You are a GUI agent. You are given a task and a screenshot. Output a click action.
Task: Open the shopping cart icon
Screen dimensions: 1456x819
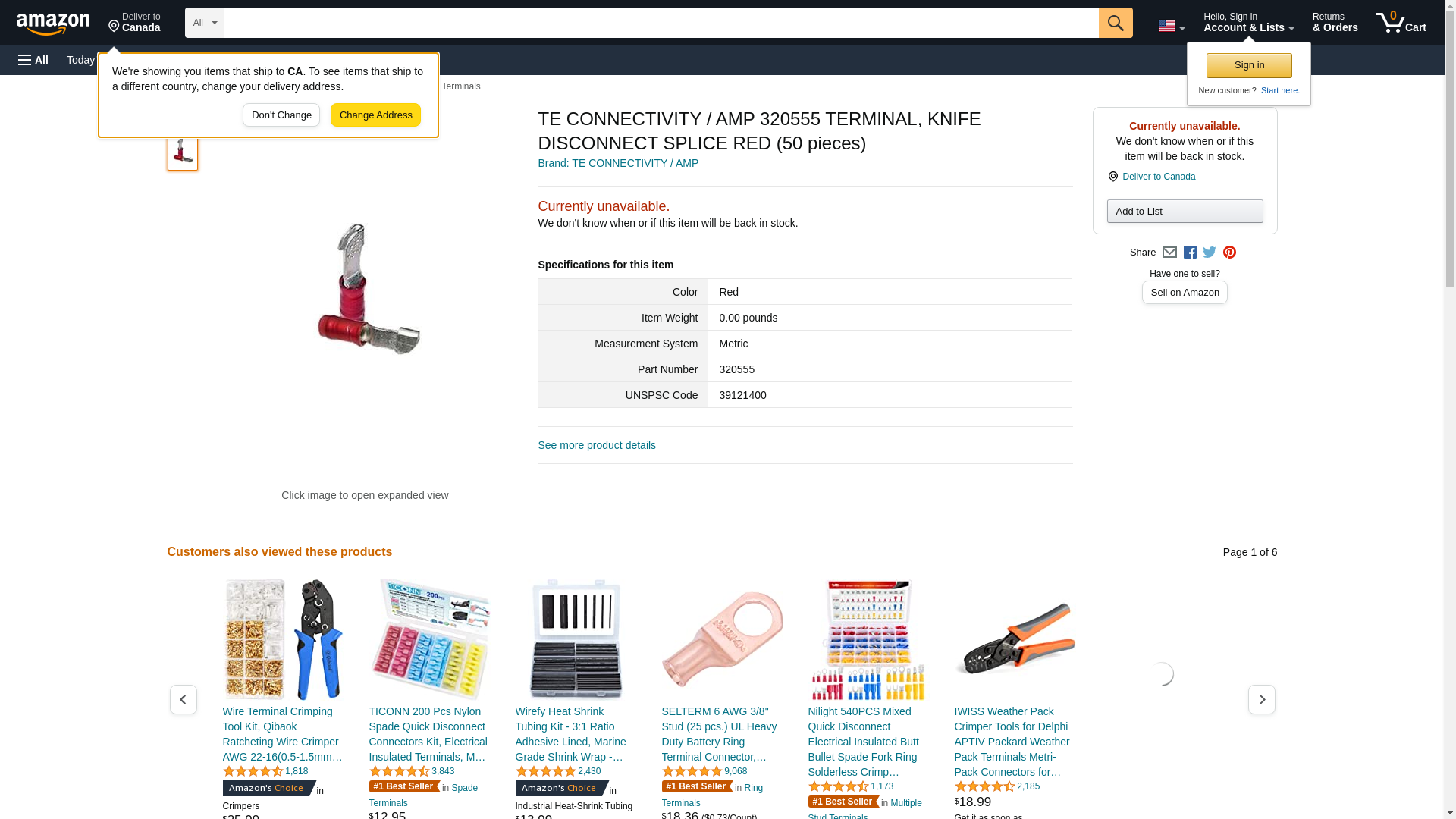pos(1401,23)
